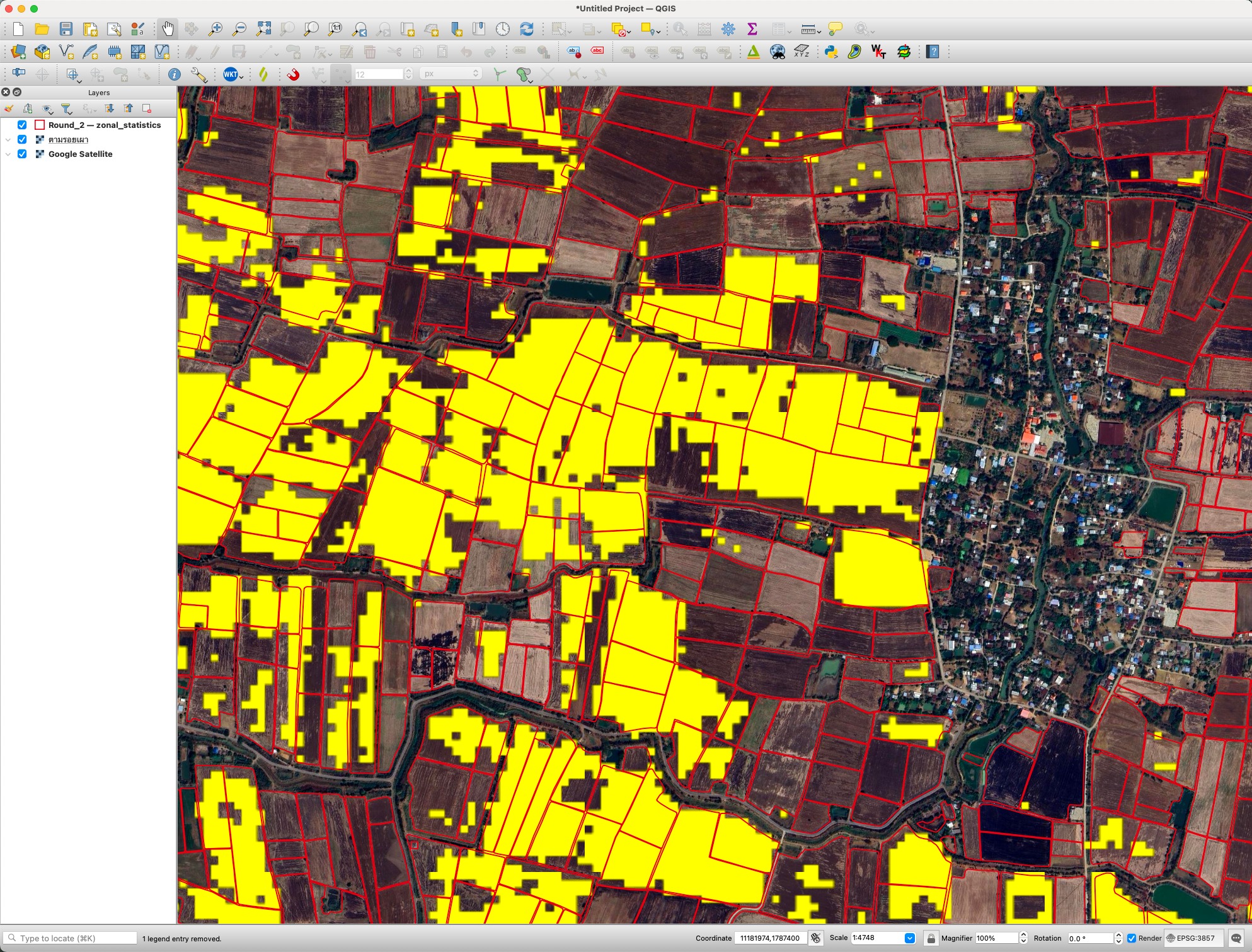1252x952 pixels.
Task: Select the Zoom Out magnifier tool
Action: (239, 29)
